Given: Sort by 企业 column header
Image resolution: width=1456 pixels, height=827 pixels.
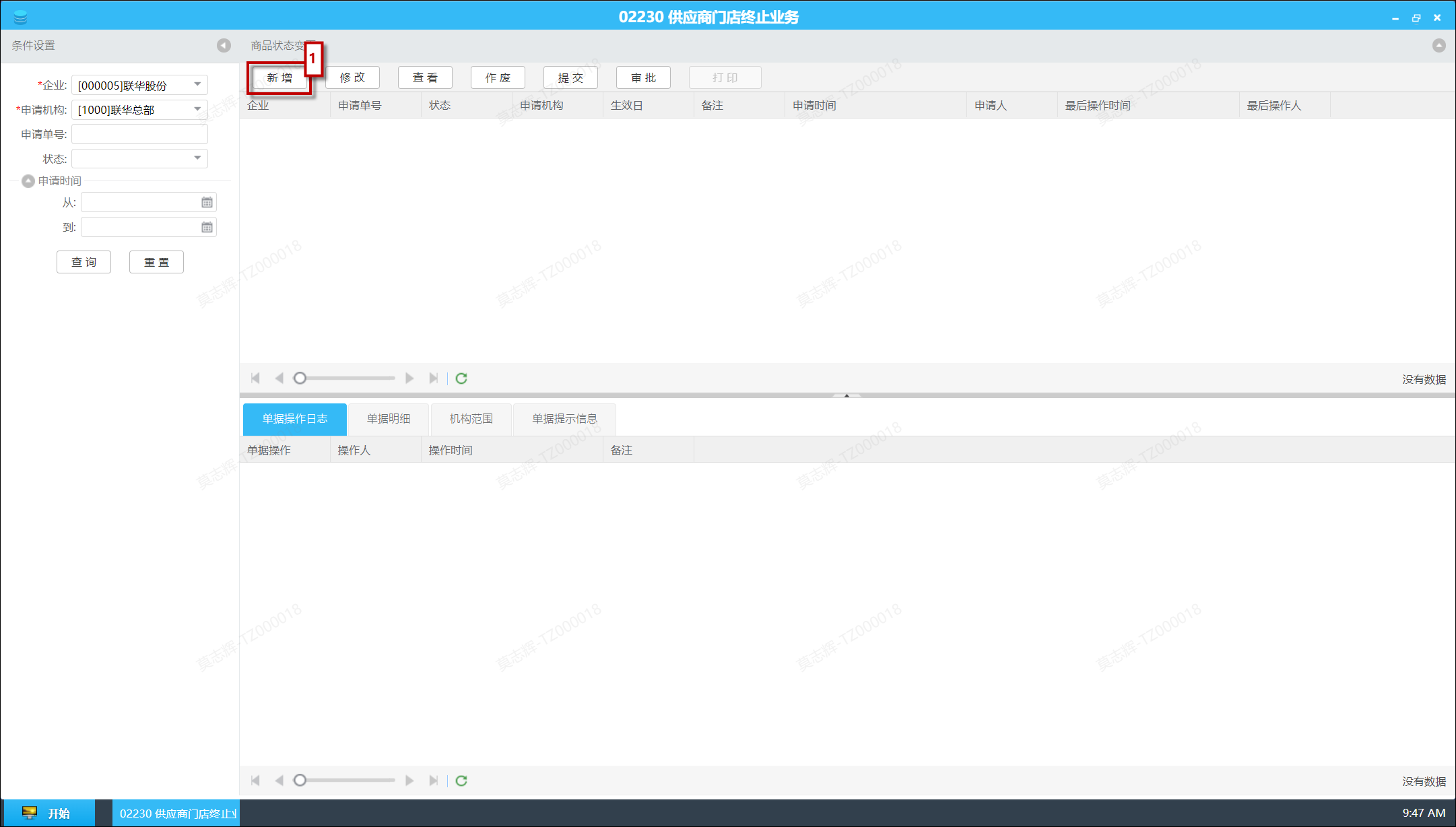Looking at the screenshot, I should click(285, 106).
